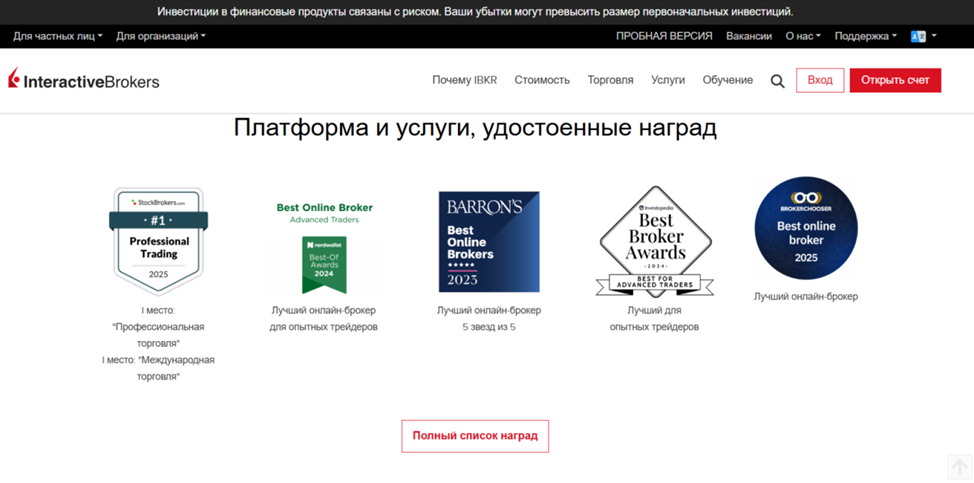Open the Стоимость menu

(x=542, y=80)
